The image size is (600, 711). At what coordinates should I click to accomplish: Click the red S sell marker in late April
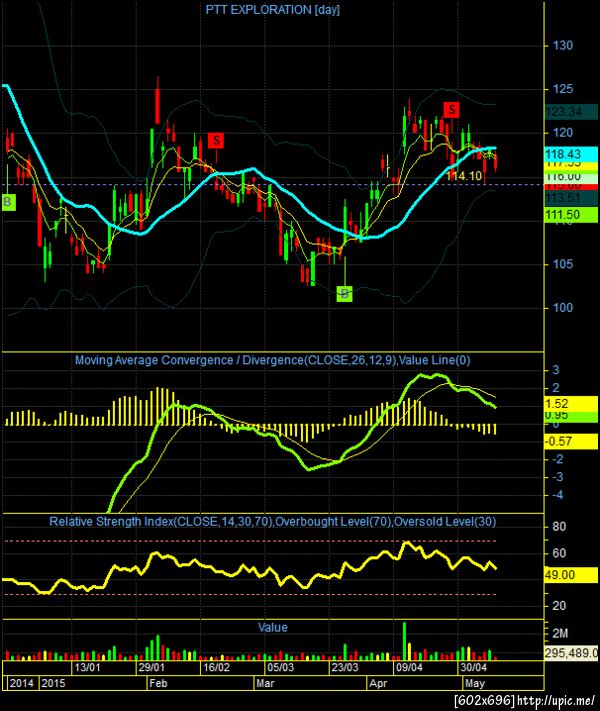[451, 109]
